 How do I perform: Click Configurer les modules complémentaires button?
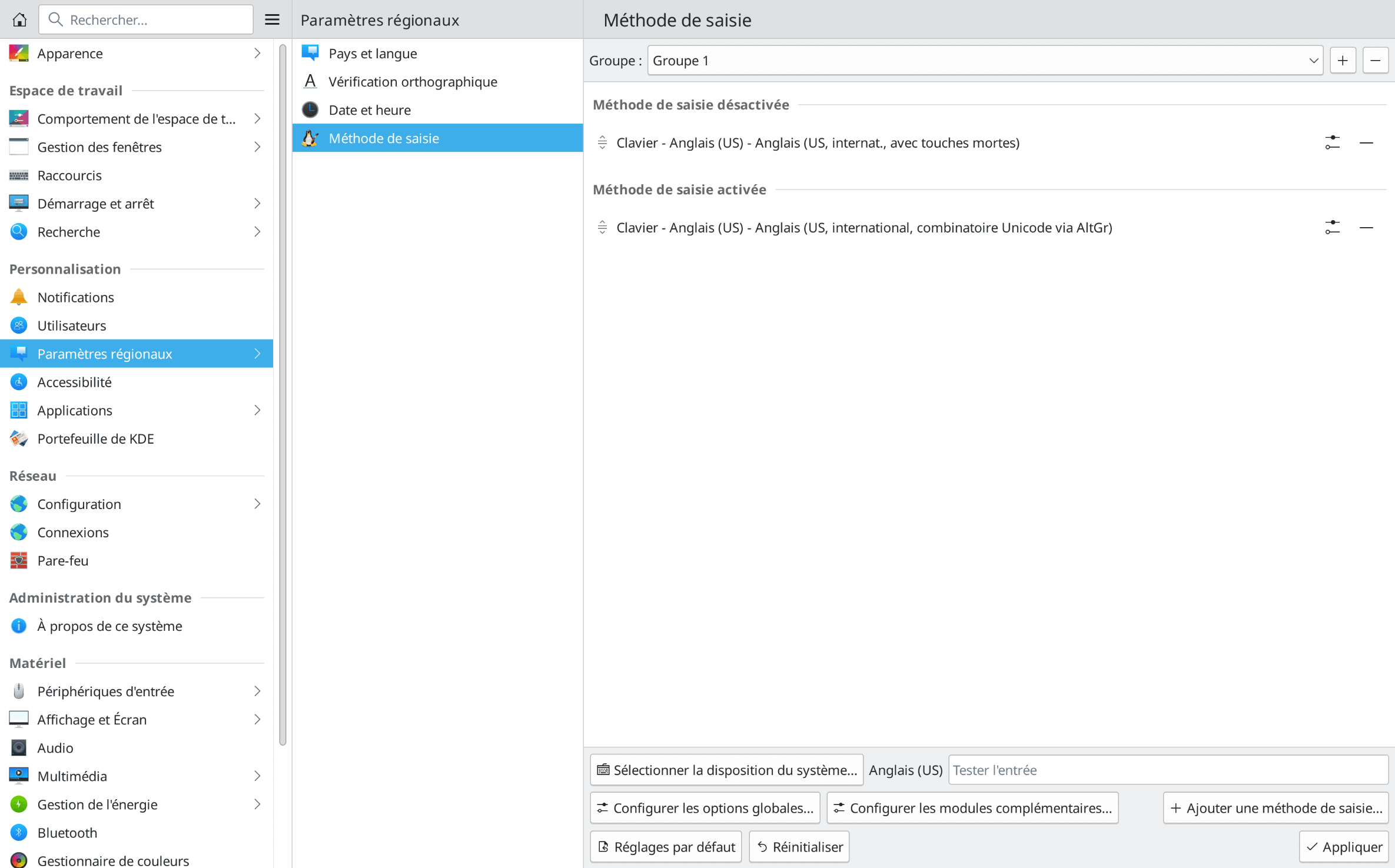pyautogui.click(x=972, y=808)
